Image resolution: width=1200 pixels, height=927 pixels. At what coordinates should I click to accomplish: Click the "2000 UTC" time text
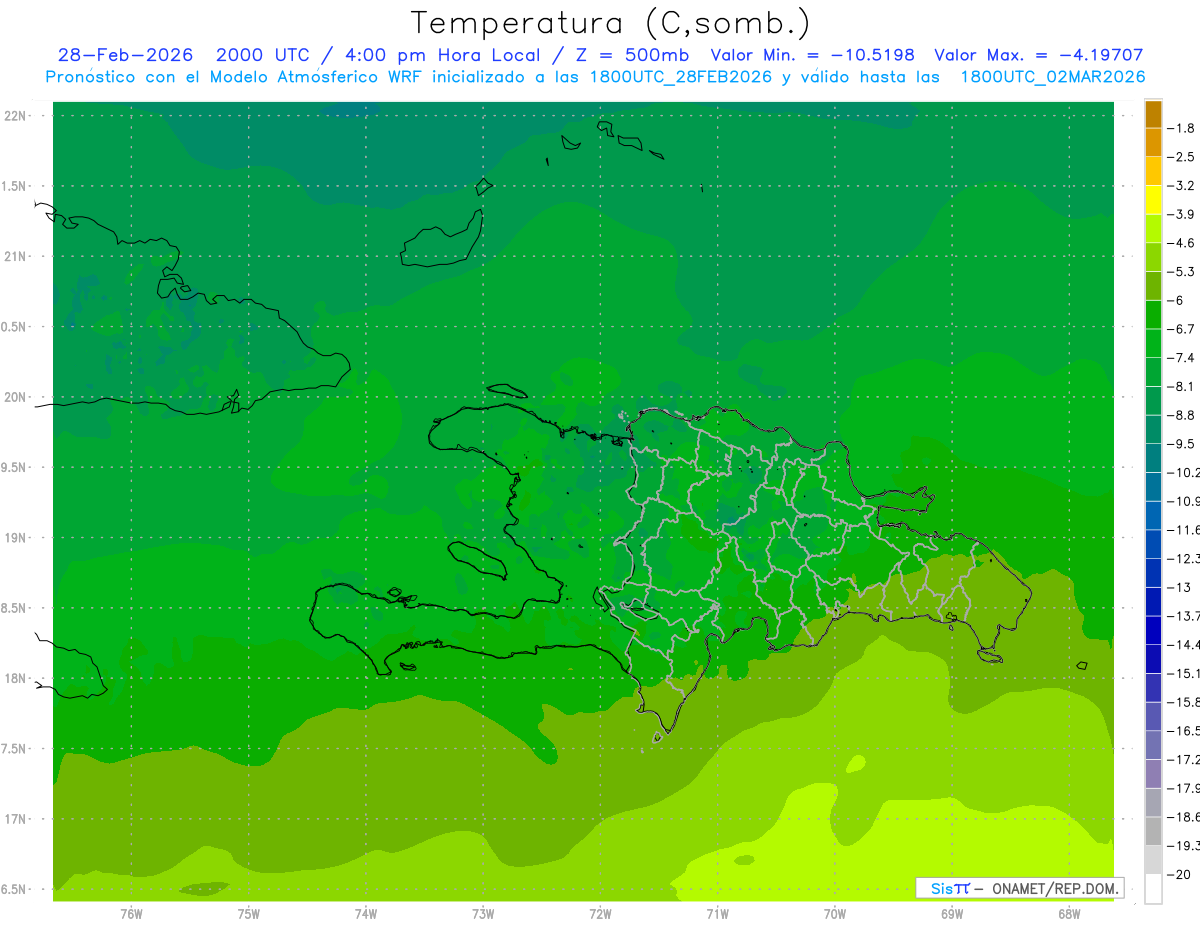[263, 55]
